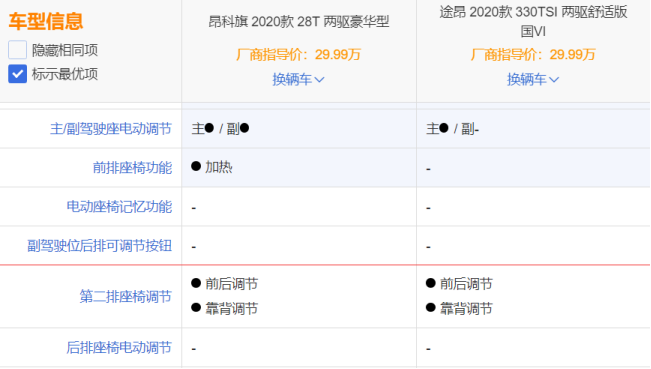Click 昂科旗's 前后调节 entry
The width and height of the screenshot is (651, 369).
click(x=225, y=284)
